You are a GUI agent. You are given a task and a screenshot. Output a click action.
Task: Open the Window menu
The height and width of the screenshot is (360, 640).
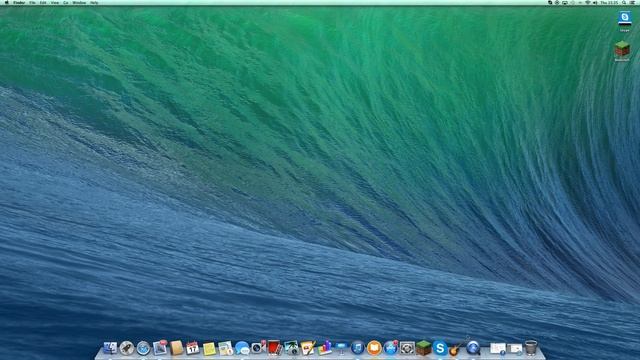79,2
